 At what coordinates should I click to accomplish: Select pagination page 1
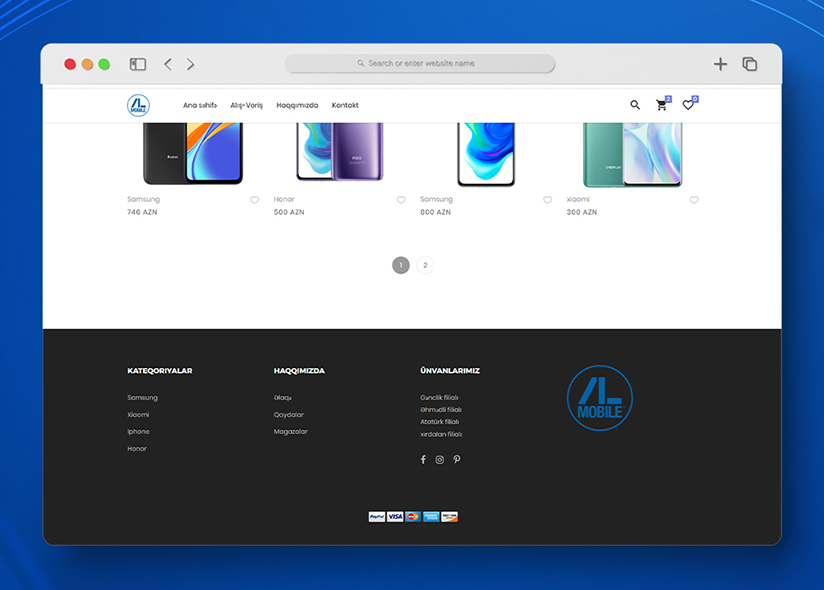pos(400,265)
